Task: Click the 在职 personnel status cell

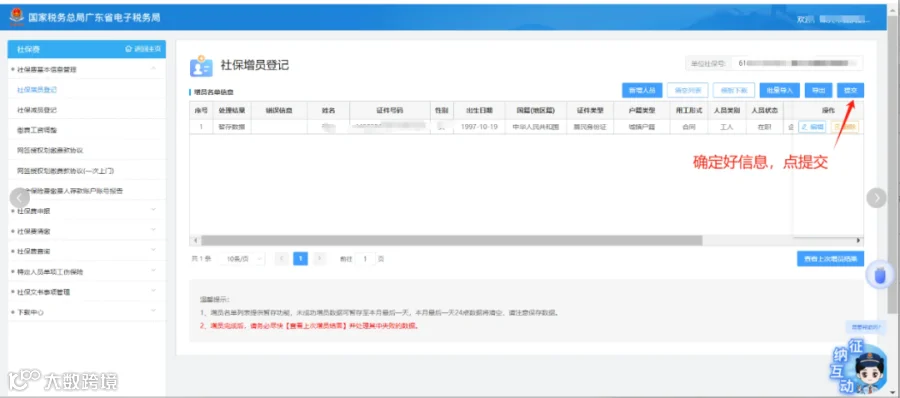Action: pos(764,127)
